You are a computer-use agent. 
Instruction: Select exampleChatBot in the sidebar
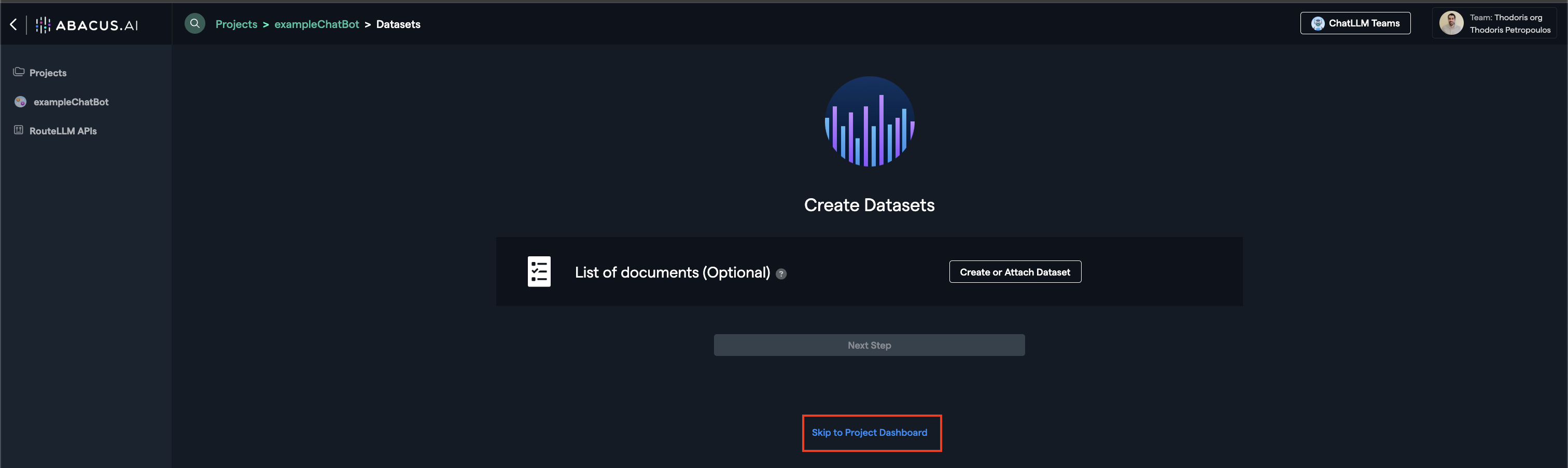click(x=71, y=102)
